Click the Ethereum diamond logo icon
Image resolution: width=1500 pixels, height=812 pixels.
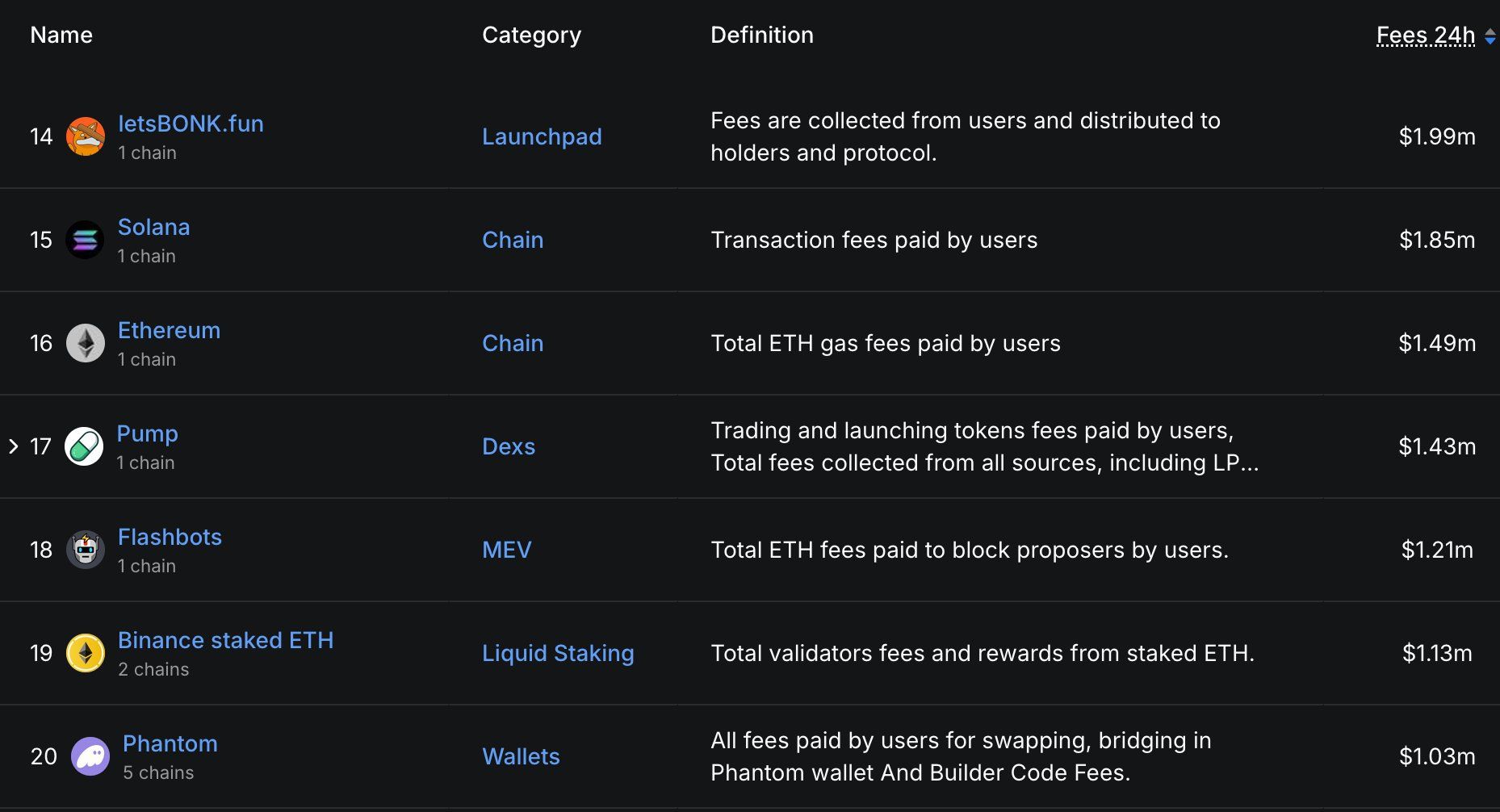click(86, 343)
